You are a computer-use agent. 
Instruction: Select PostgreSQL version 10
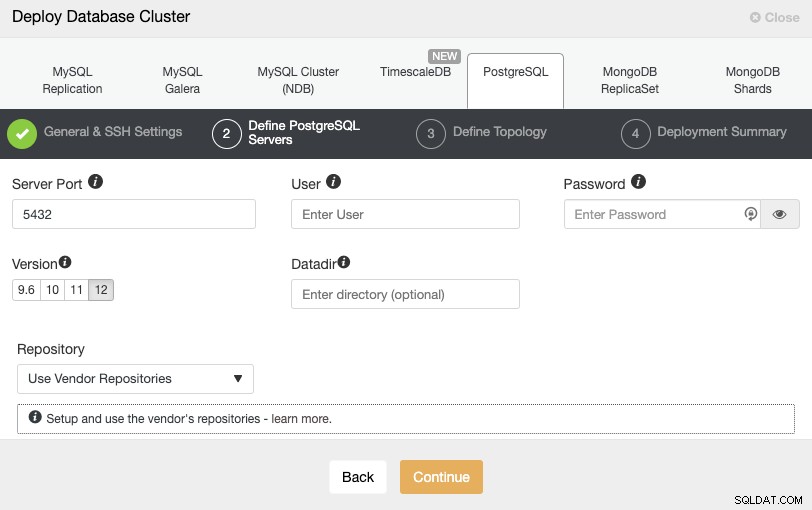point(52,289)
